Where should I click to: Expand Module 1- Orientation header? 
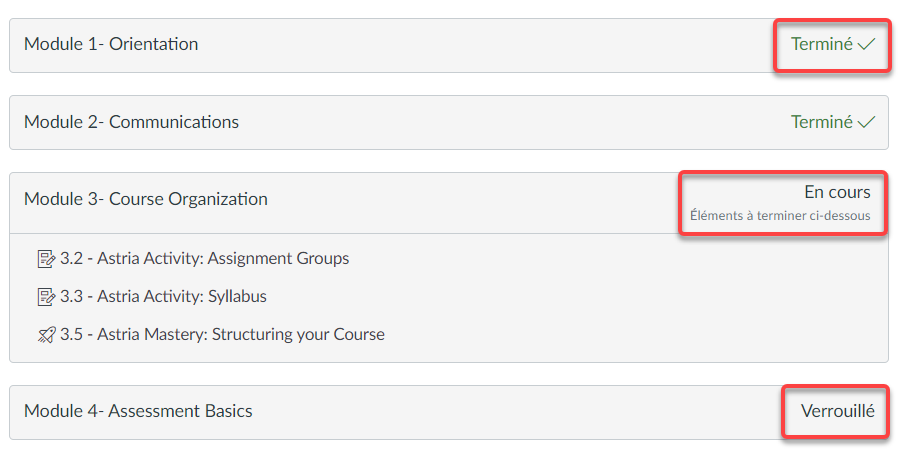click(449, 45)
